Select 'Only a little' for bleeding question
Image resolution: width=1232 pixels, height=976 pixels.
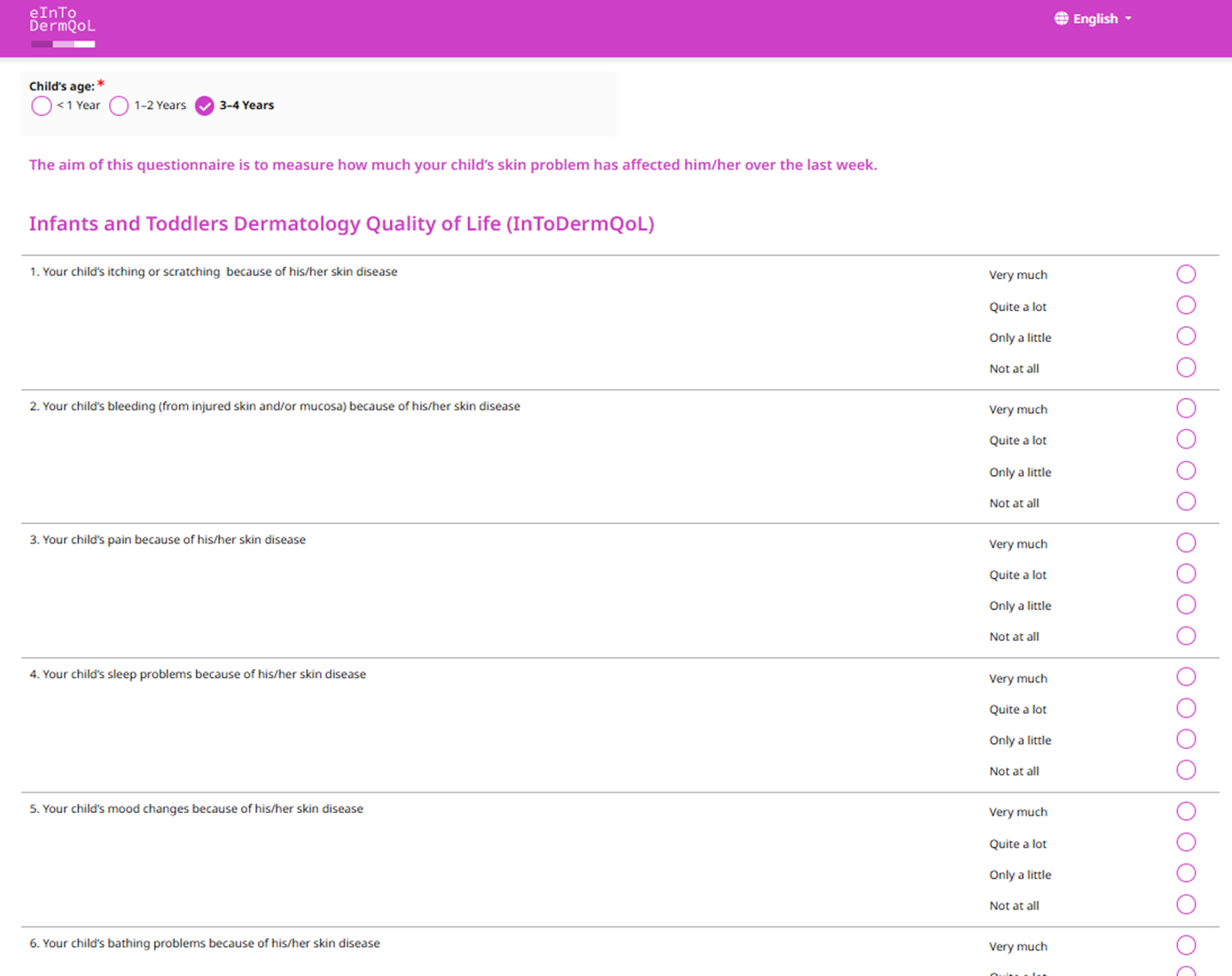[1186, 471]
